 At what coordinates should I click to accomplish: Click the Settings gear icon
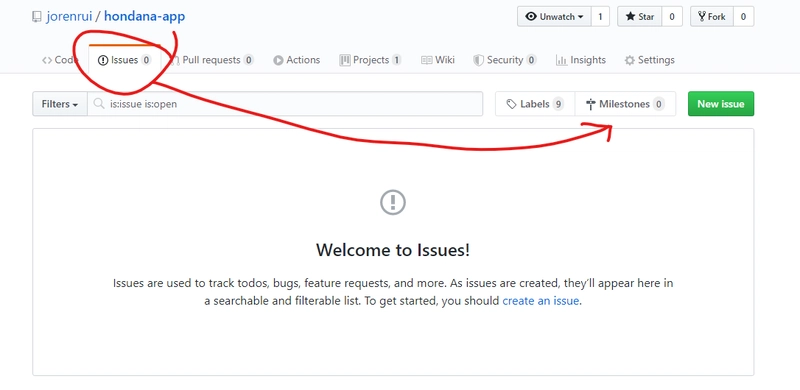pos(630,60)
